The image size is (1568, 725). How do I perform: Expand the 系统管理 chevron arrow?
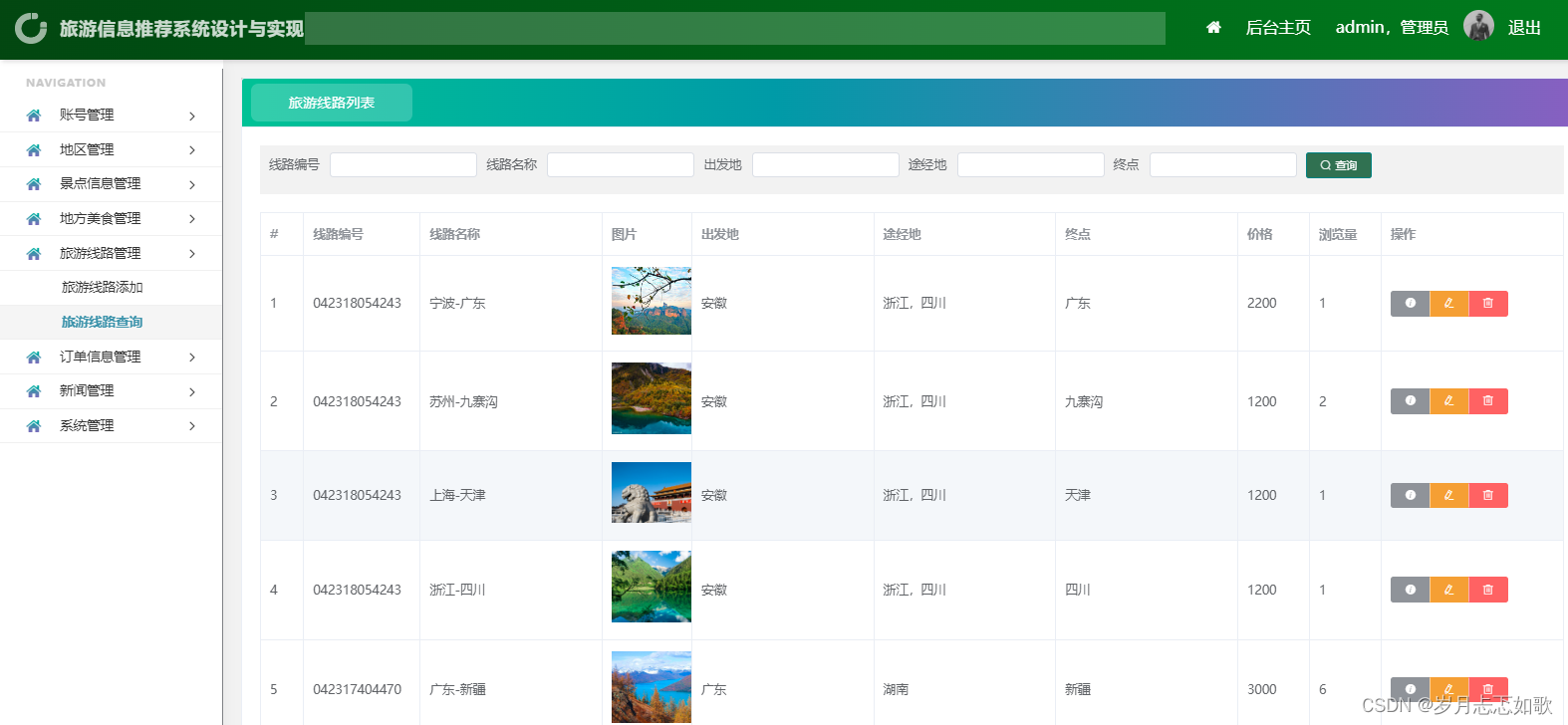pos(192,426)
